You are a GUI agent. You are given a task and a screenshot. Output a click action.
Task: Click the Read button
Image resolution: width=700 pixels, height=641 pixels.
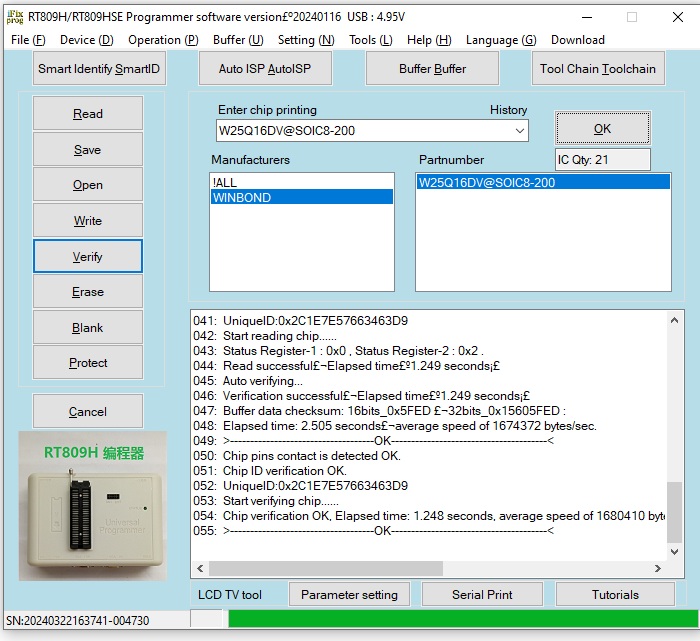click(x=88, y=113)
